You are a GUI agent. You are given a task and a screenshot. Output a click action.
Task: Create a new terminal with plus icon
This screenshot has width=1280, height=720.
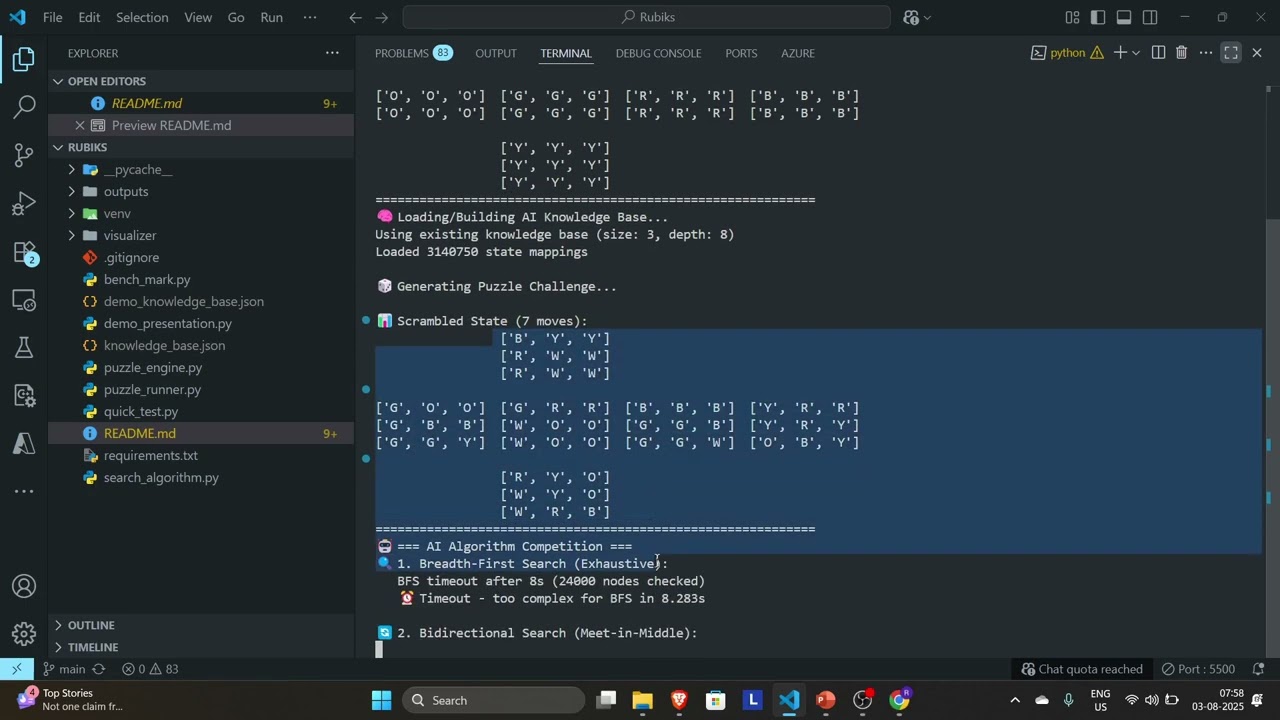(x=1120, y=53)
